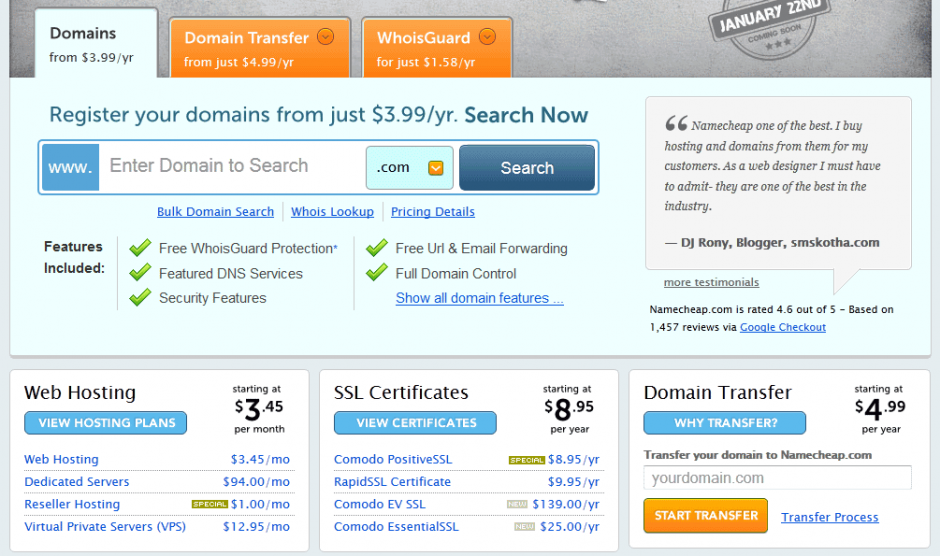
Task: Click the Search button
Action: point(527,168)
